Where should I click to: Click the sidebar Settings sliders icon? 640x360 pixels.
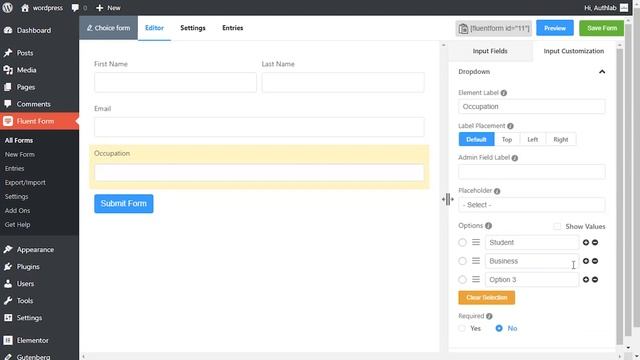pos(8,318)
